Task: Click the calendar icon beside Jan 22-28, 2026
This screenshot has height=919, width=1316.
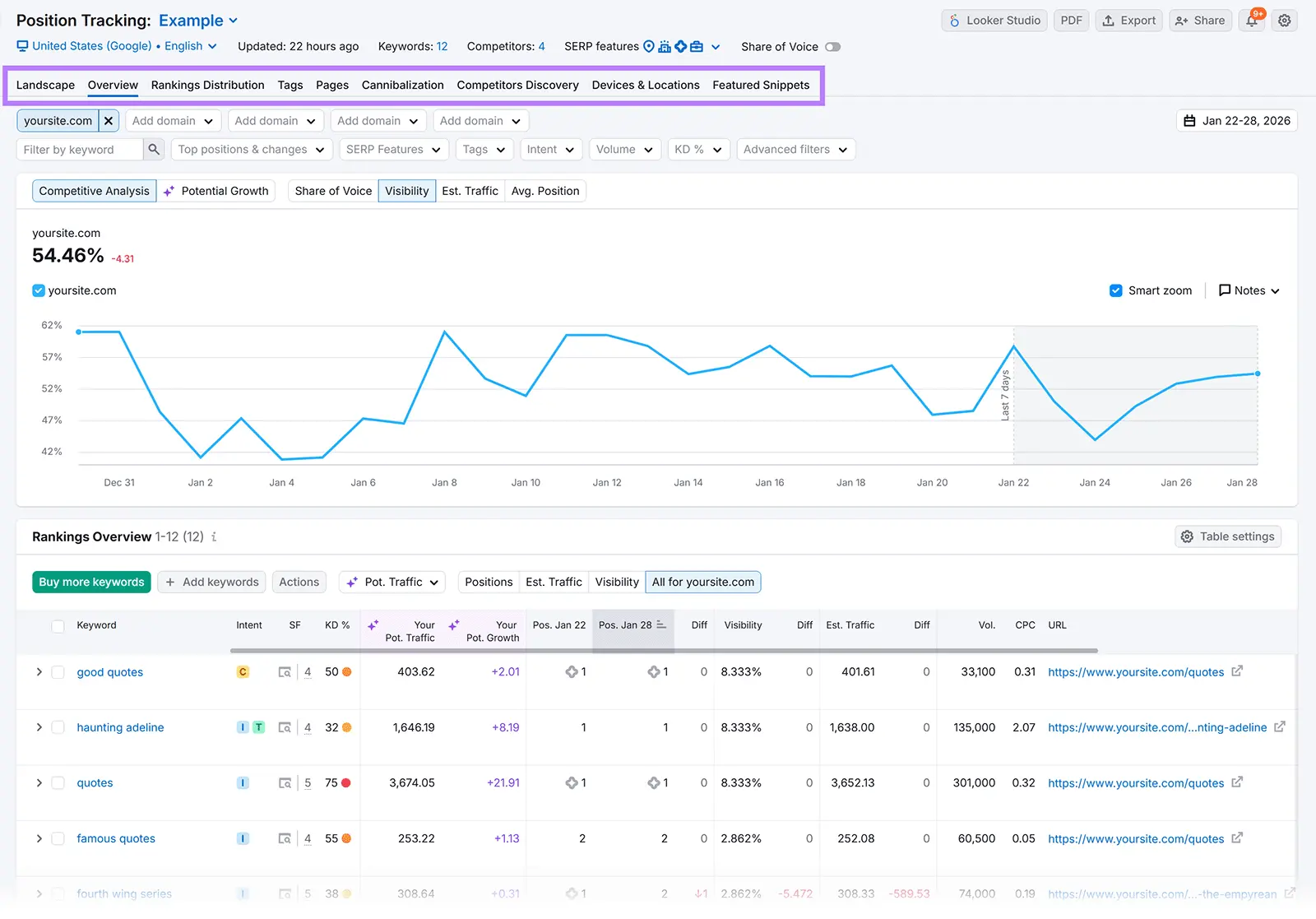Action: 1189,121
